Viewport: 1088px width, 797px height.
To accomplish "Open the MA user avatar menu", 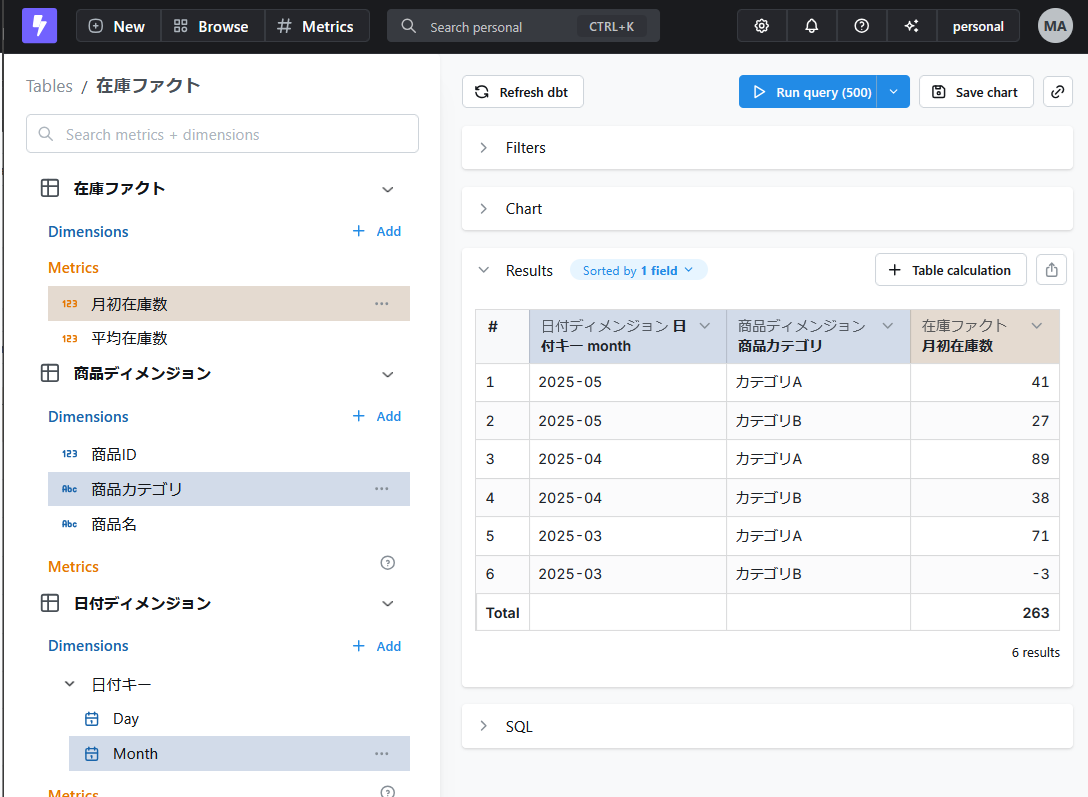I will (x=1055, y=26).
